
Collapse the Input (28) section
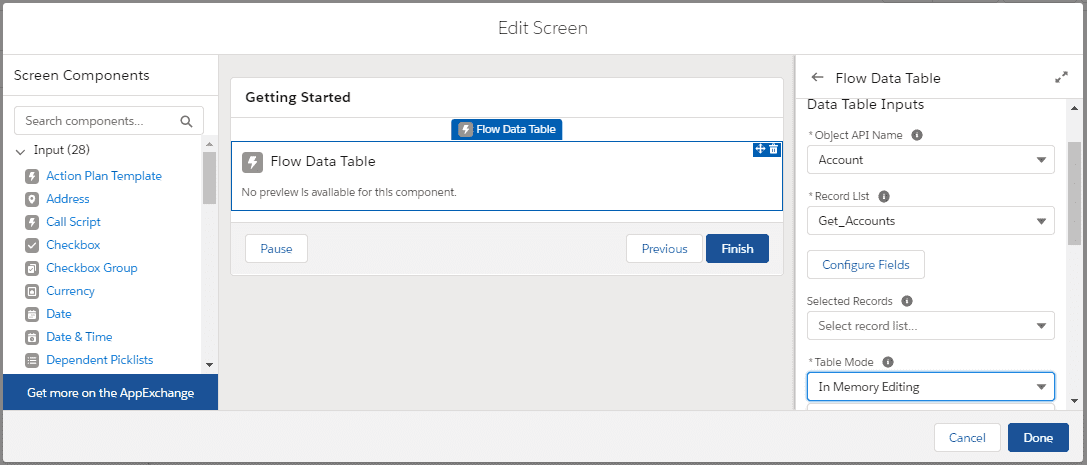tap(21, 151)
